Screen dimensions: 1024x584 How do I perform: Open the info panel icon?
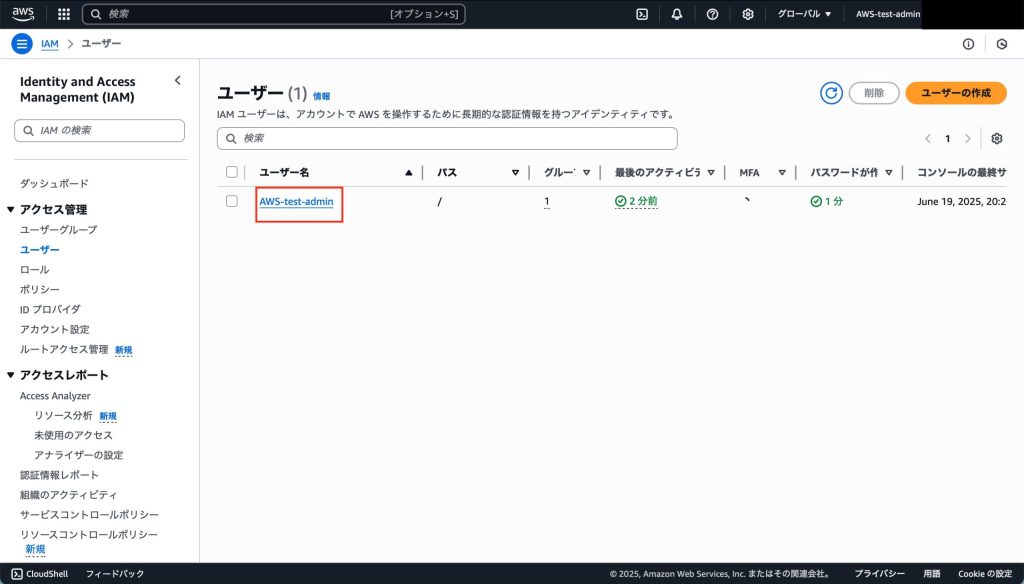968,44
